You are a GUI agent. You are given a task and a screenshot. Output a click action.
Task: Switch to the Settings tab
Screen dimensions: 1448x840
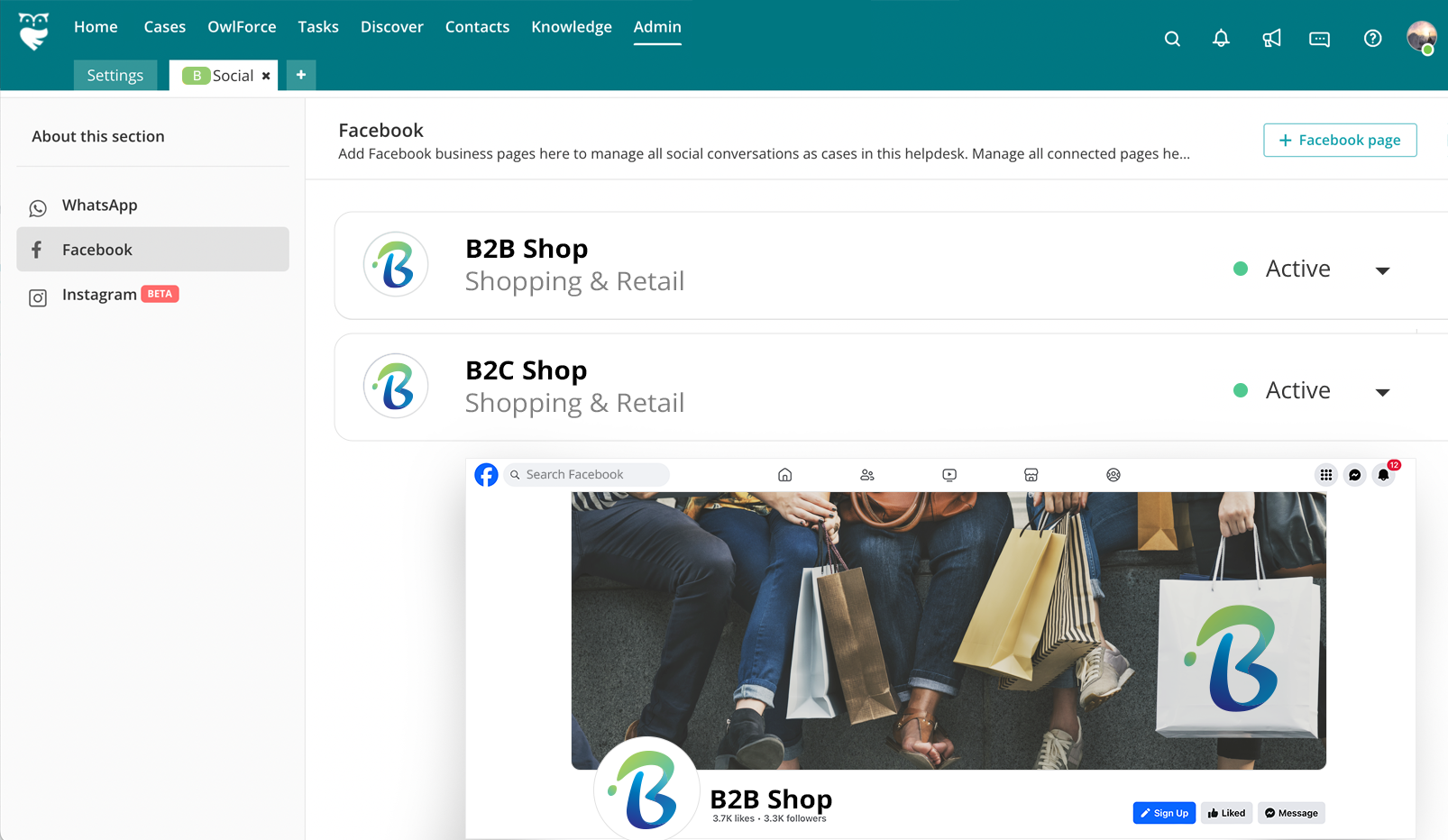coord(115,76)
